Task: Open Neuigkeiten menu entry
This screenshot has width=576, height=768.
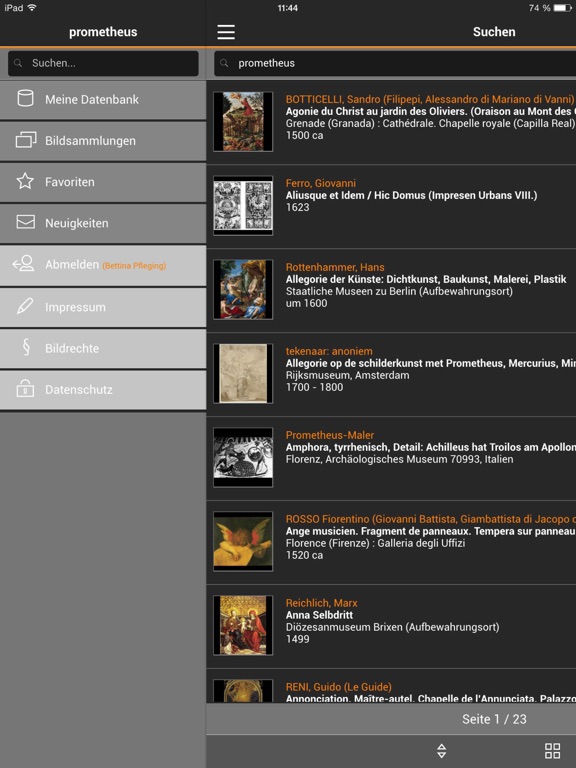Action: (x=103, y=223)
